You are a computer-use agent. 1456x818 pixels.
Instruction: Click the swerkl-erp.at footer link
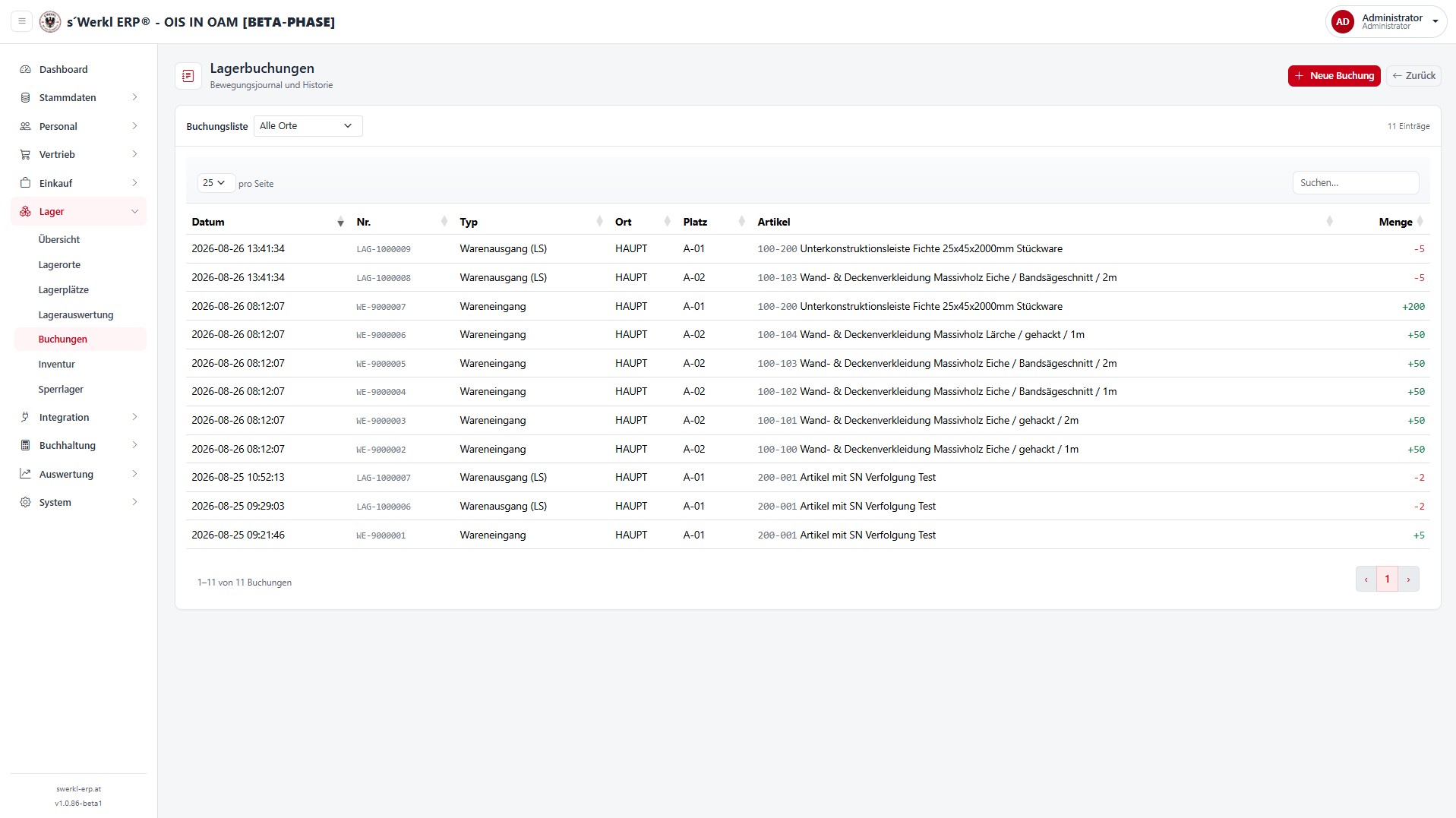point(78,789)
